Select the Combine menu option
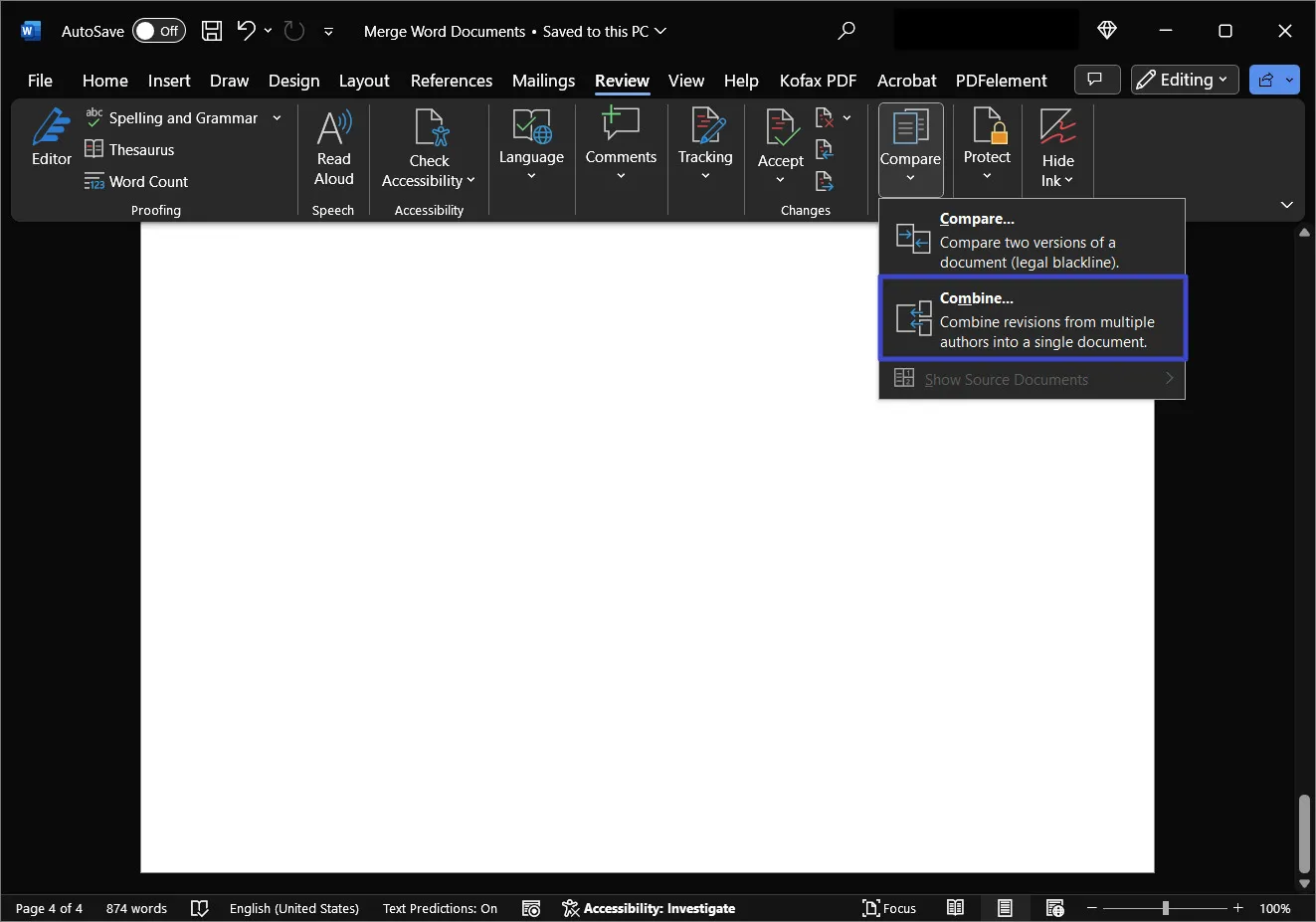 pos(1033,319)
